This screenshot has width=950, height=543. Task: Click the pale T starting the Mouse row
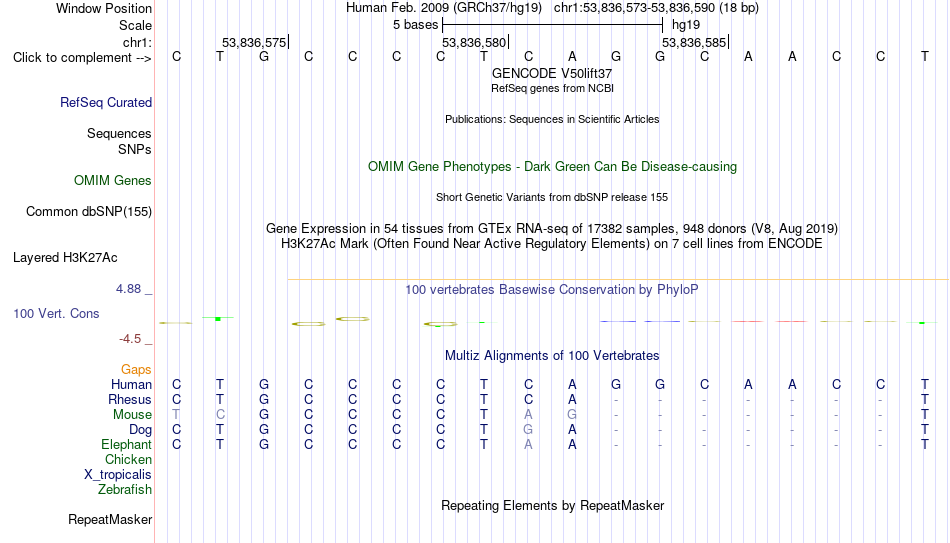pos(176,415)
